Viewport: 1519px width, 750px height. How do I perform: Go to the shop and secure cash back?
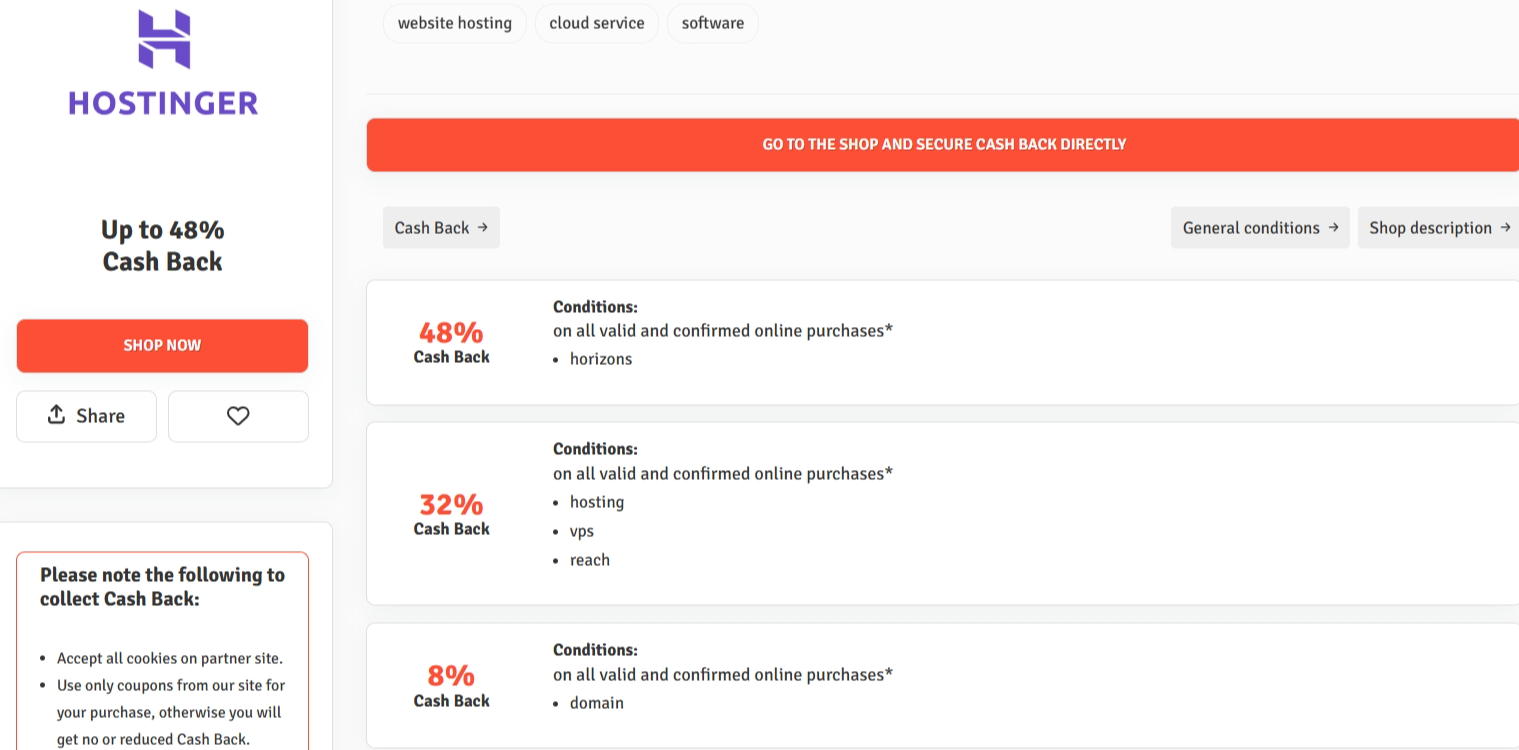(x=943, y=145)
